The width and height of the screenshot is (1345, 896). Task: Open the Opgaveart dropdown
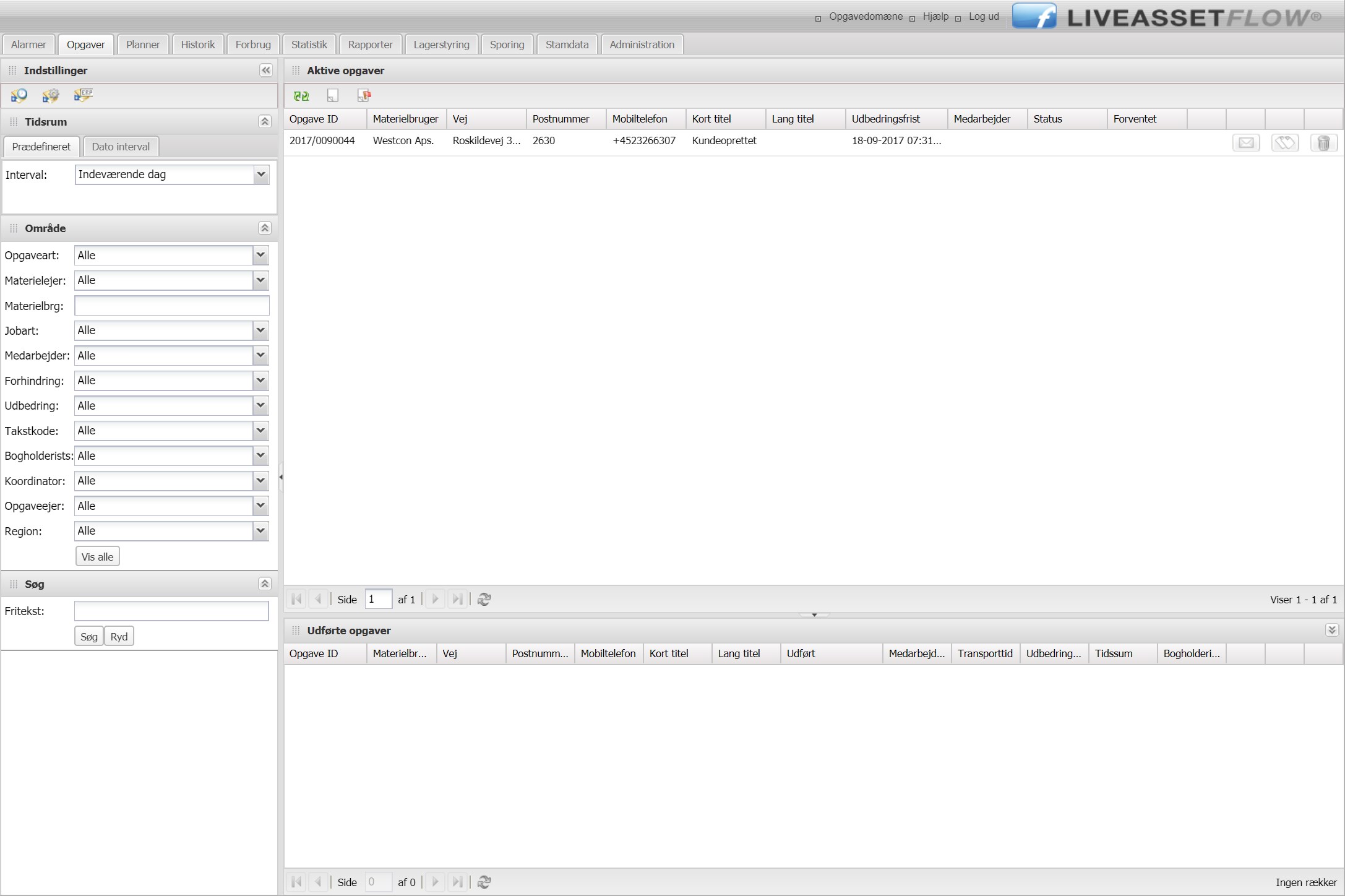click(260, 255)
